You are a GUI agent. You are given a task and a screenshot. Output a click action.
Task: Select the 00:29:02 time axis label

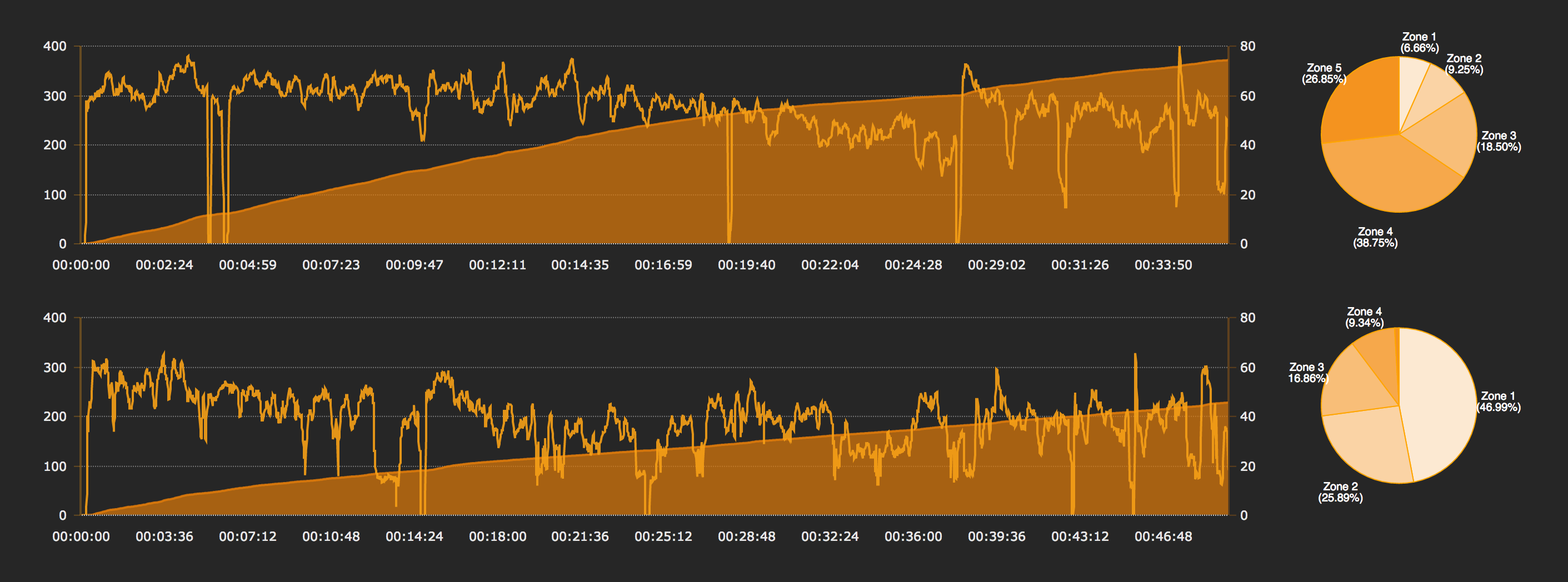(997, 265)
